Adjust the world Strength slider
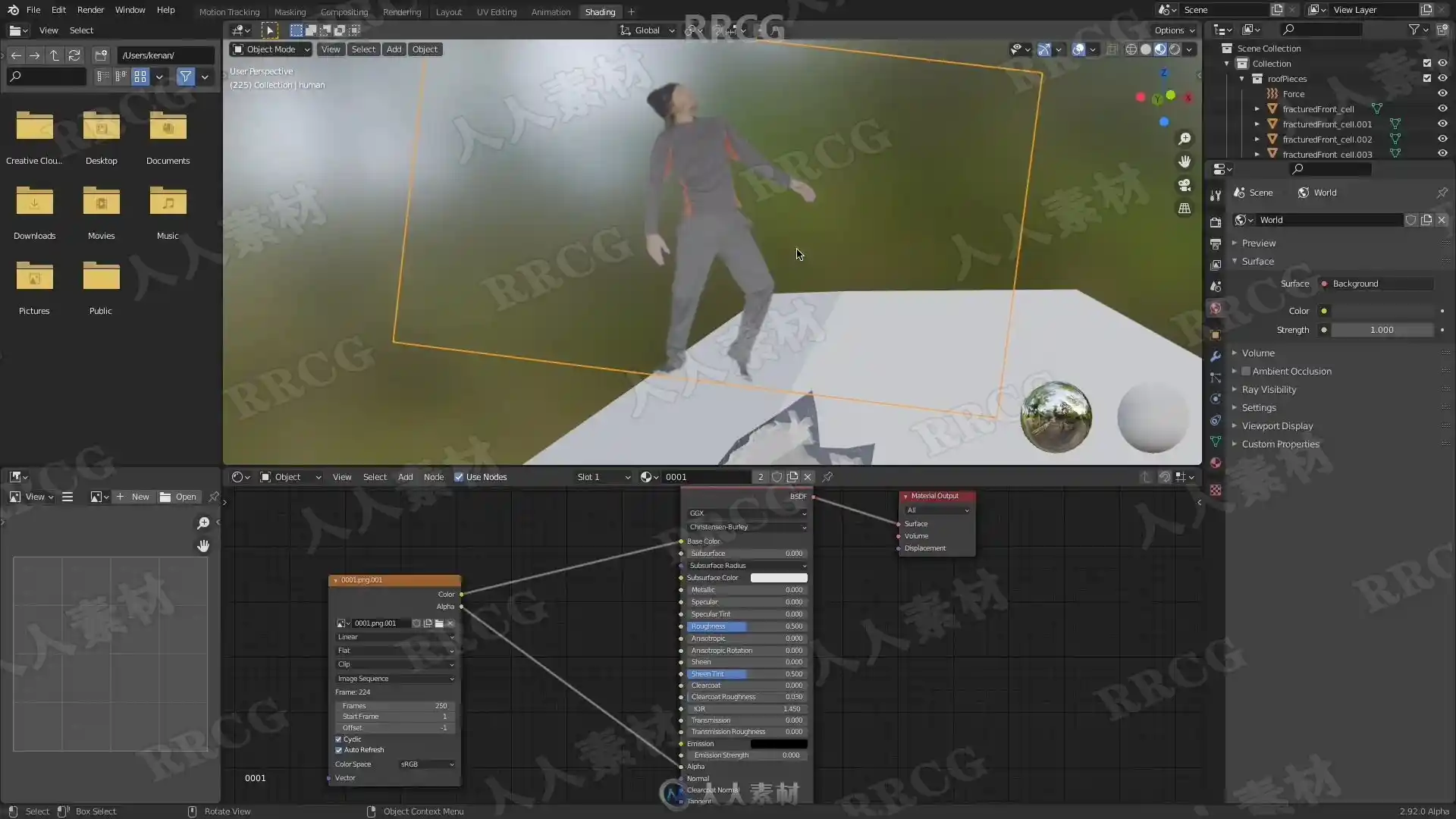1456x819 pixels. click(1382, 330)
